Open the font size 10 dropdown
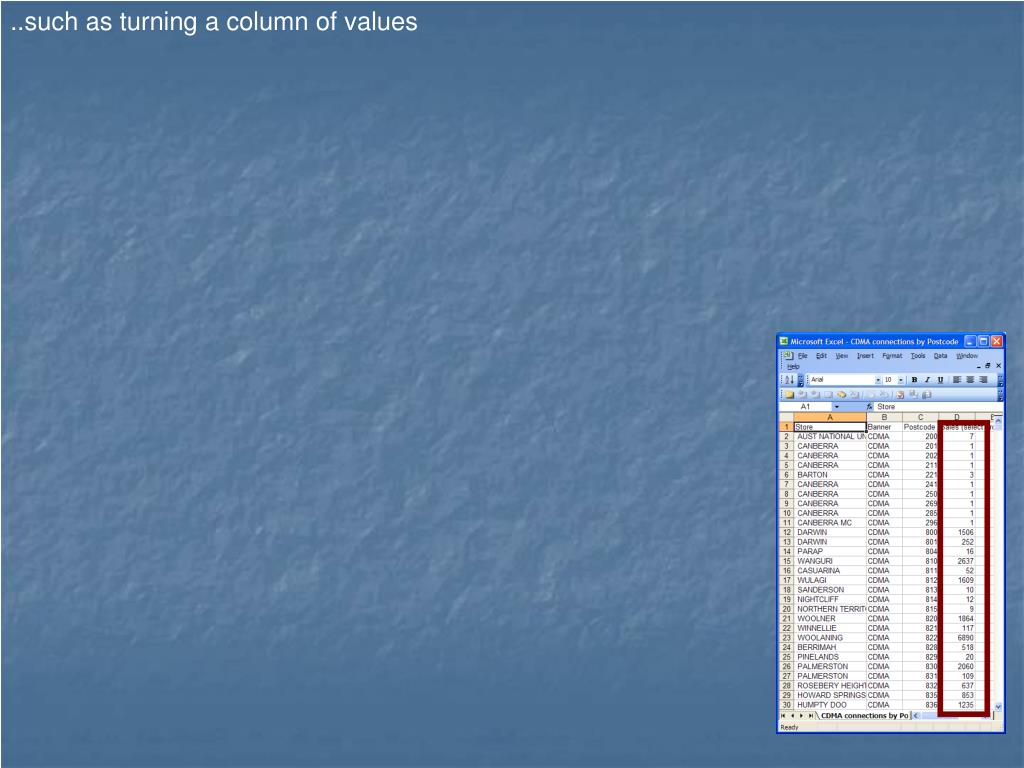This screenshot has height=768, width=1024. [901, 379]
